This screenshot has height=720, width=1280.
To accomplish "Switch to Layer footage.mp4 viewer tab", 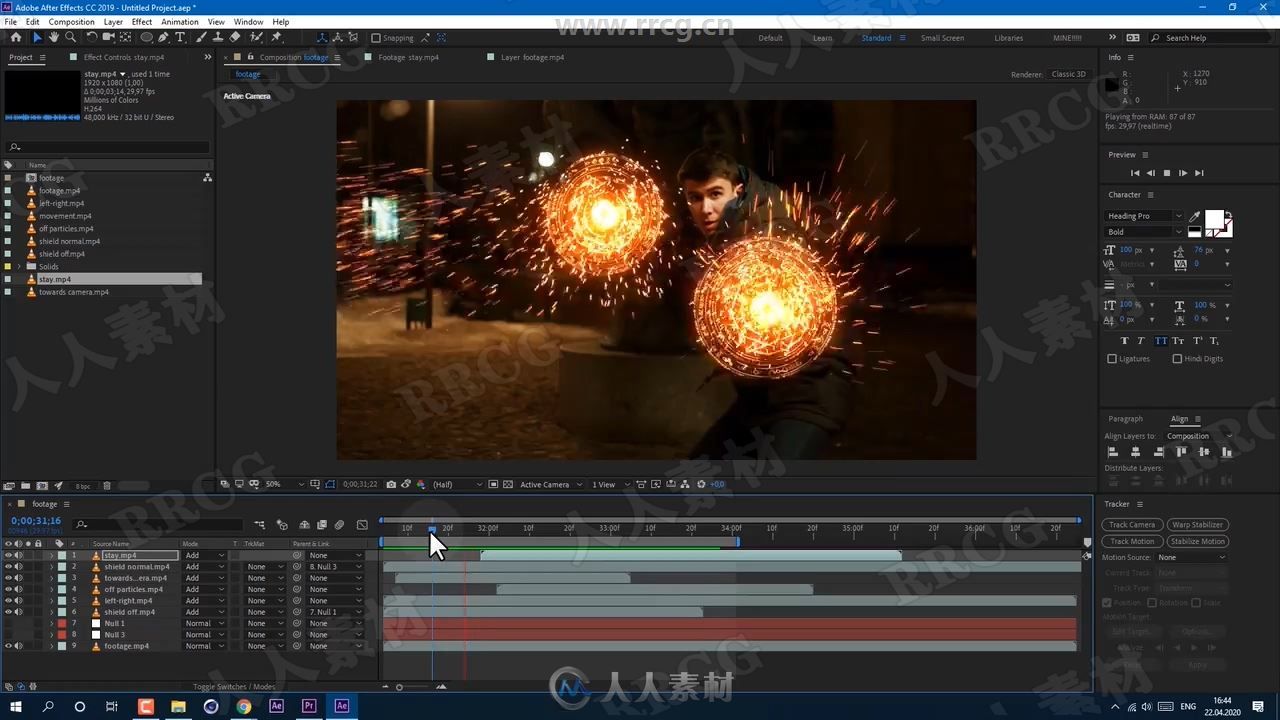I will coord(532,57).
